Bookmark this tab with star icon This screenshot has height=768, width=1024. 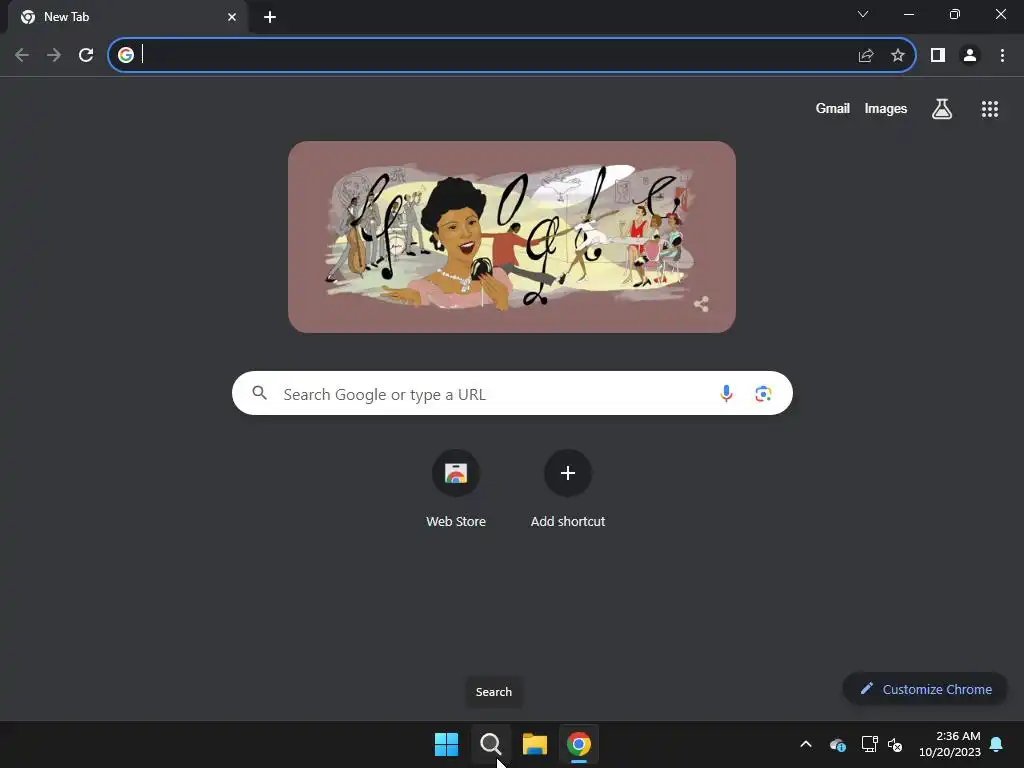click(x=898, y=55)
